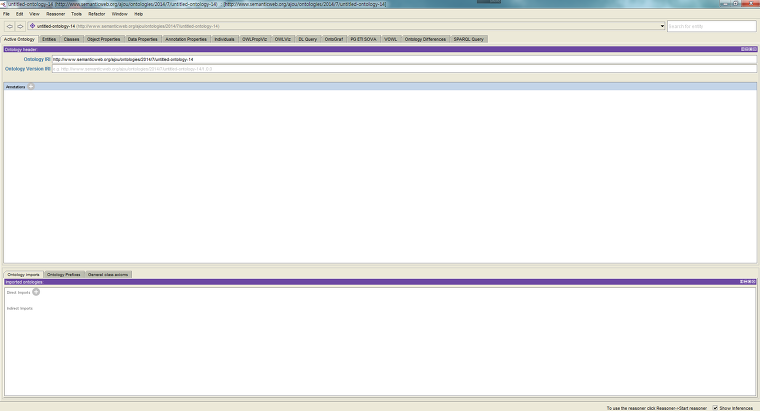Click the ontology diamond icon in selector
This screenshot has width=760, height=411.
pos(33,26)
